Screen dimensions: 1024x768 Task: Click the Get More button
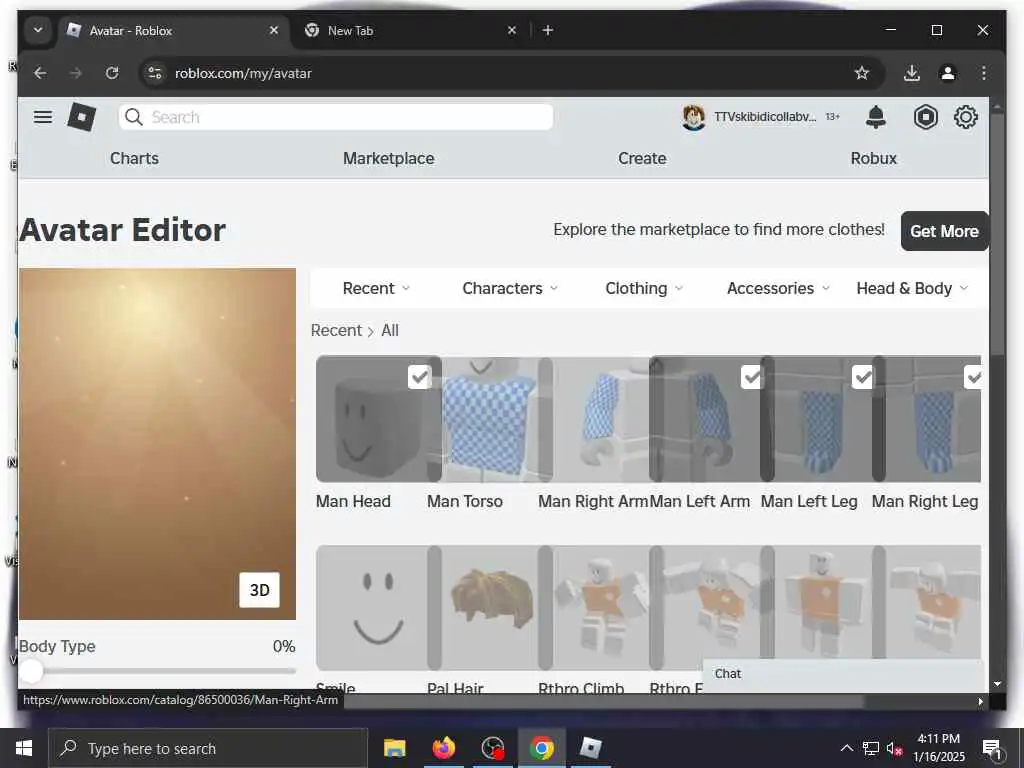[x=944, y=231]
